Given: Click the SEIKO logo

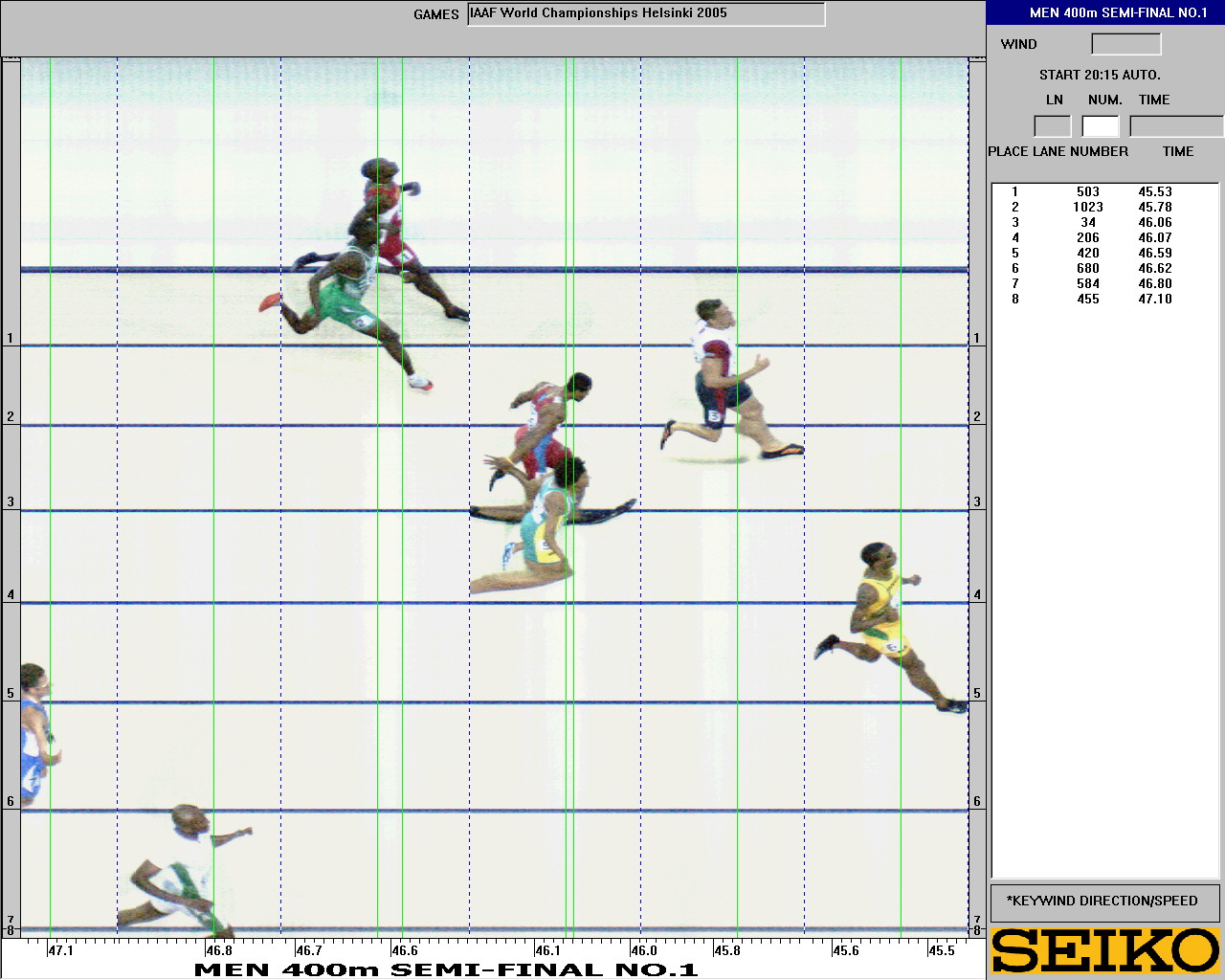Looking at the screenshot, I should [1105, 950].
